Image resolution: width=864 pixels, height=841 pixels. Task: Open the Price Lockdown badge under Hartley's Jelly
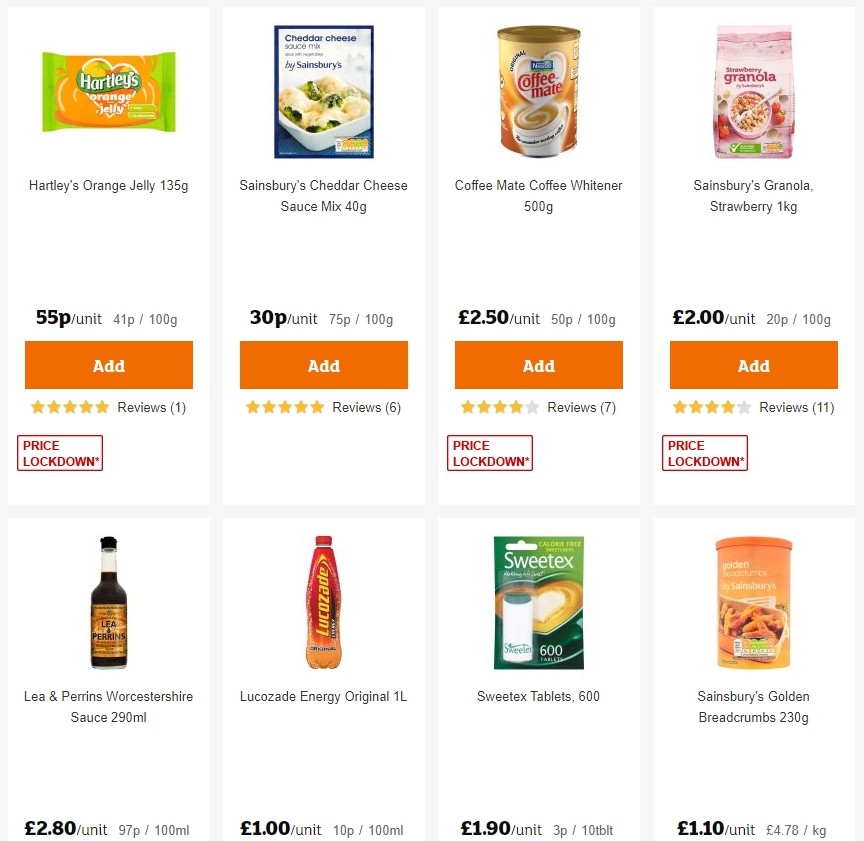[x=59, y=452]
